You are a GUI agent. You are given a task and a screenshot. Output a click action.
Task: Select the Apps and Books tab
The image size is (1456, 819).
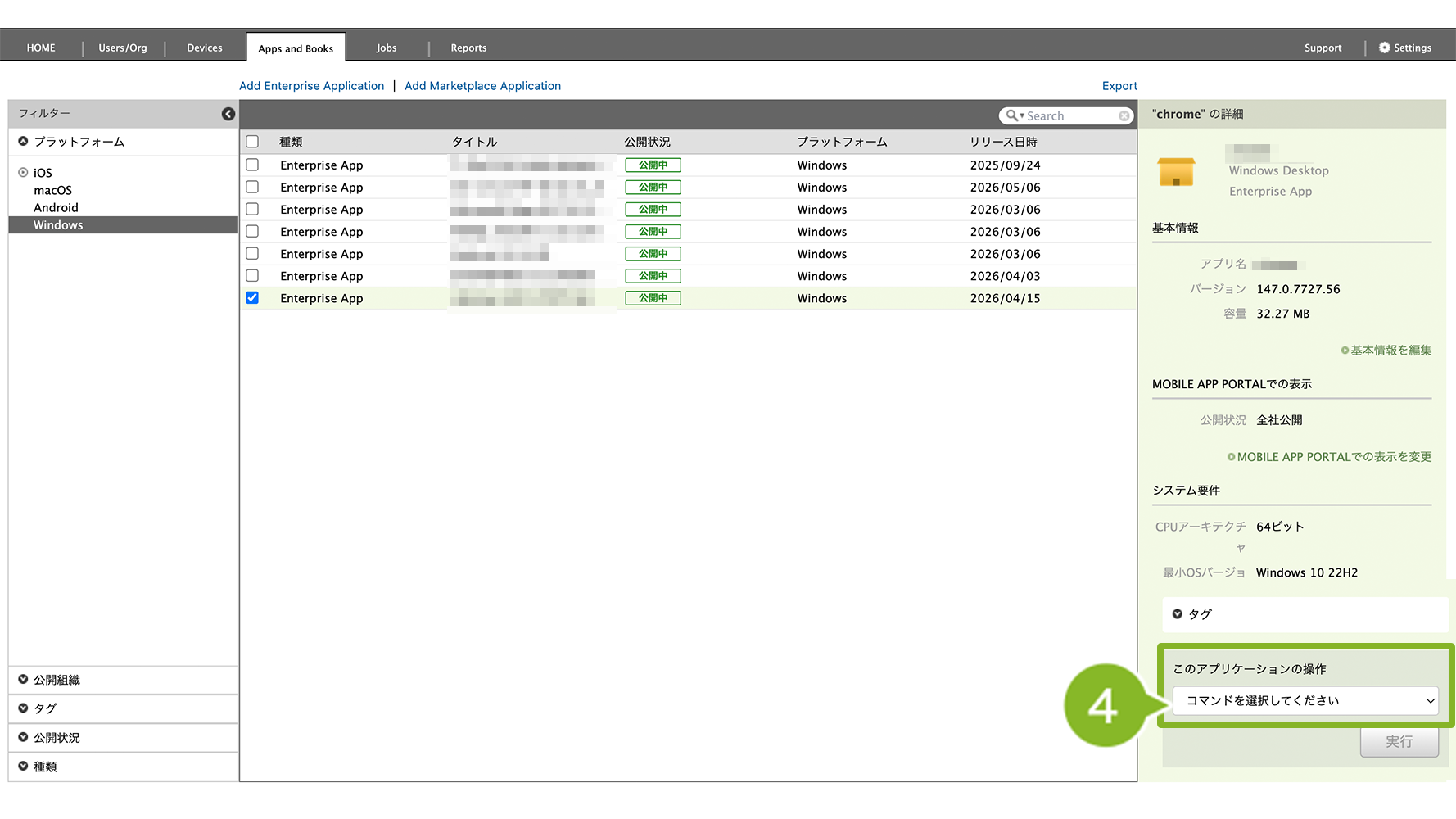pyautogui.click(x=296, y=48)
